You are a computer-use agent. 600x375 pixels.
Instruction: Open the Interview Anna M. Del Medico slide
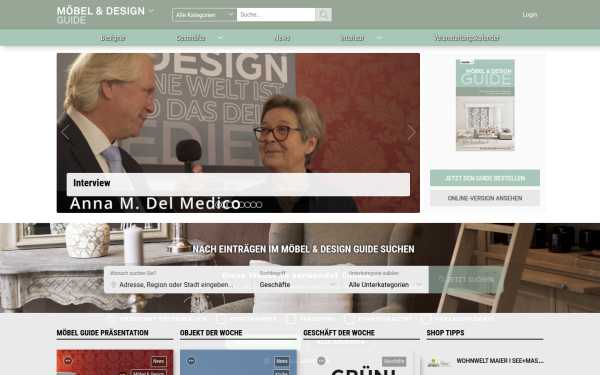pyautogui.click(x=238, y=133)
